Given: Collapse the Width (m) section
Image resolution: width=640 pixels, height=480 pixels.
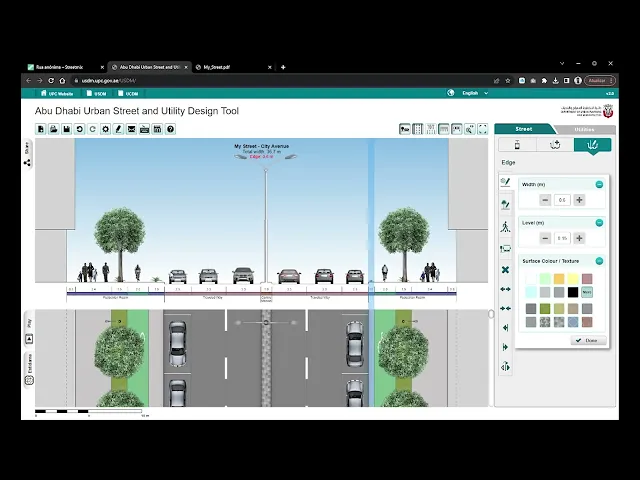Looking at the screenshot, I should 599,184.
